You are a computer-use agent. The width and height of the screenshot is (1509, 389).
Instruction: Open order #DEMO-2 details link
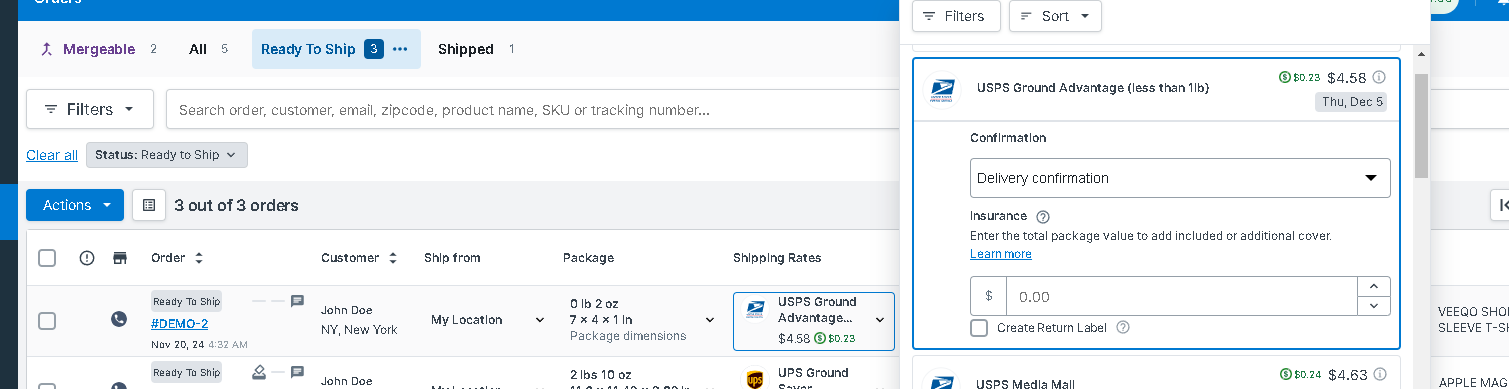[x=180, y=324]
